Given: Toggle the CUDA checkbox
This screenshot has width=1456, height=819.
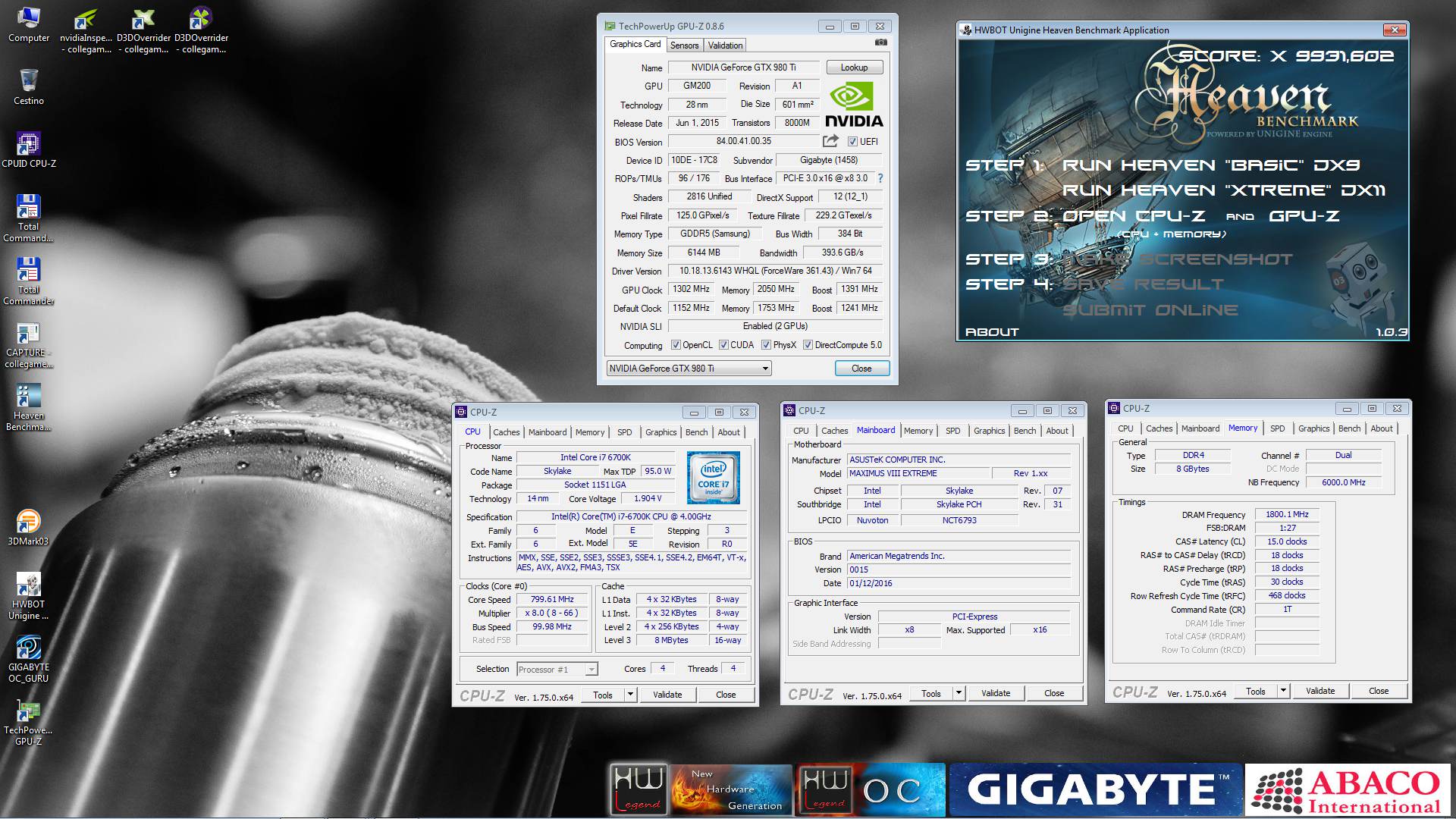Looking at the screenshot, I should click(x=723, y=345).
